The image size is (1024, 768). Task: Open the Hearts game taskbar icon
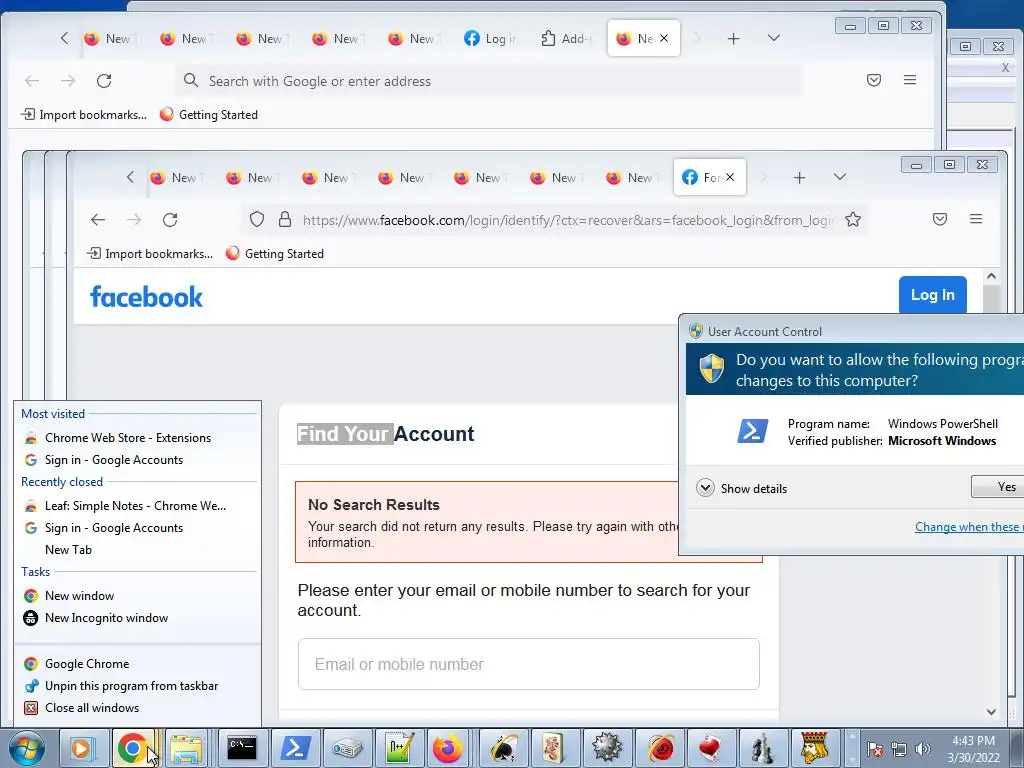click(x=711, y=748)
